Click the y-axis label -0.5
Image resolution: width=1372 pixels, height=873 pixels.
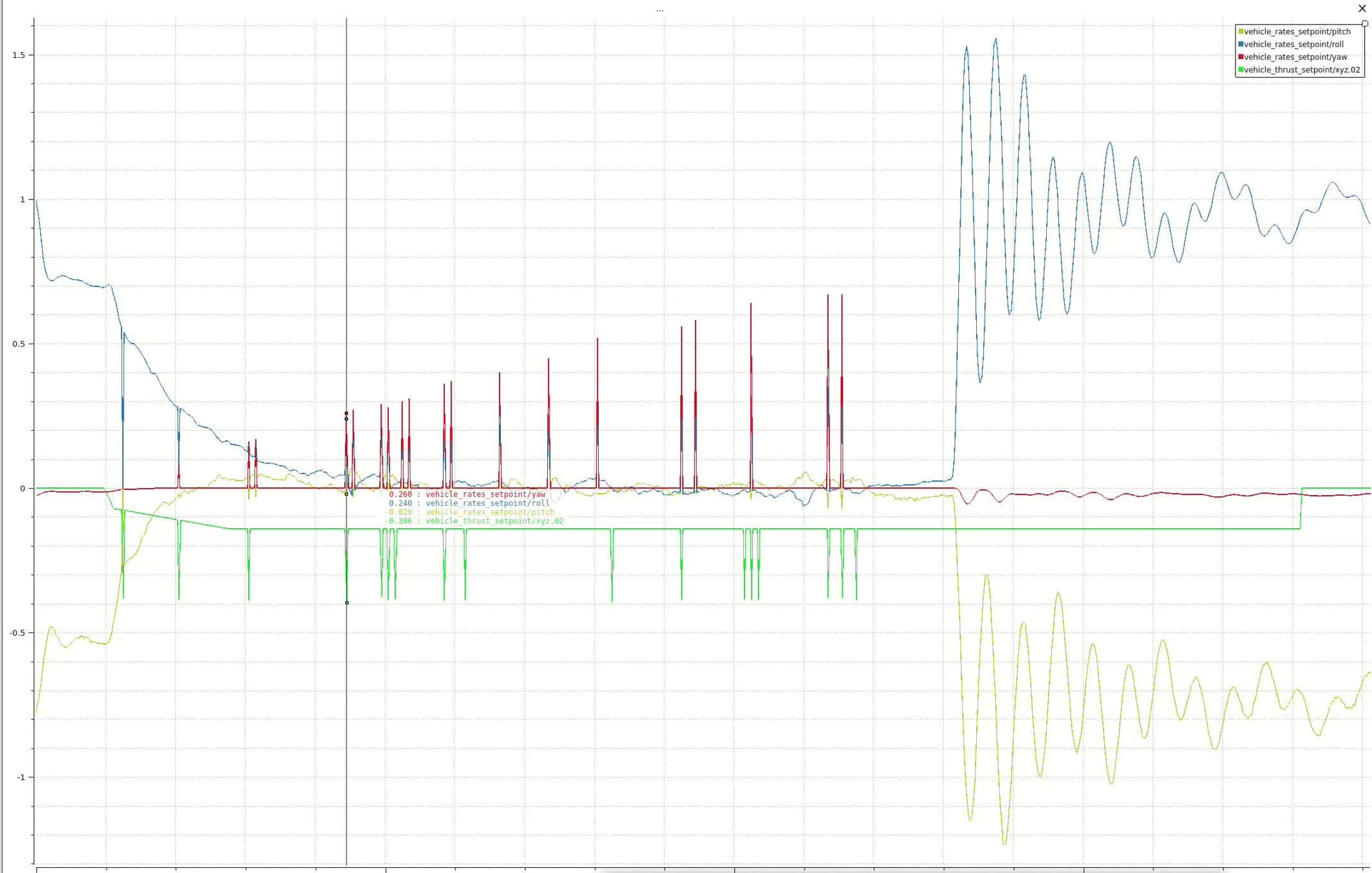coord(17,633)
